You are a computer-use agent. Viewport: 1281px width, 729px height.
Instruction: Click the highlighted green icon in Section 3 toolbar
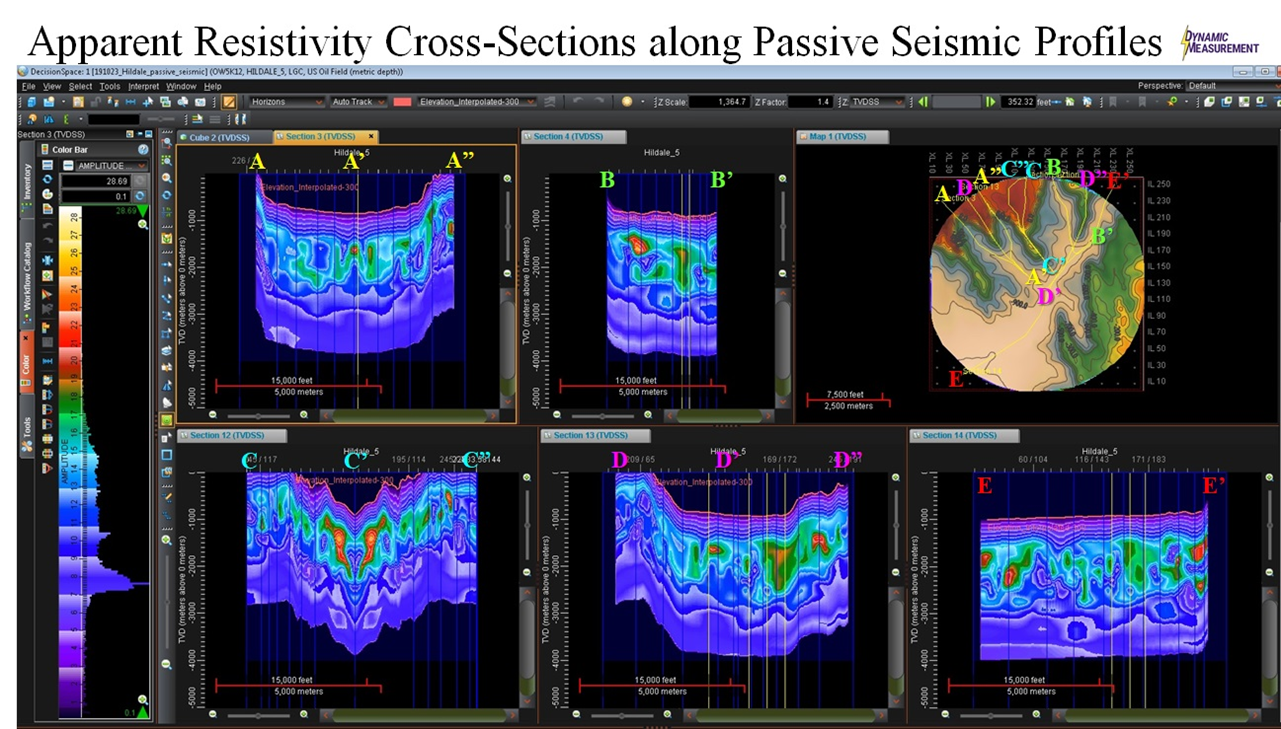[167, 420]
